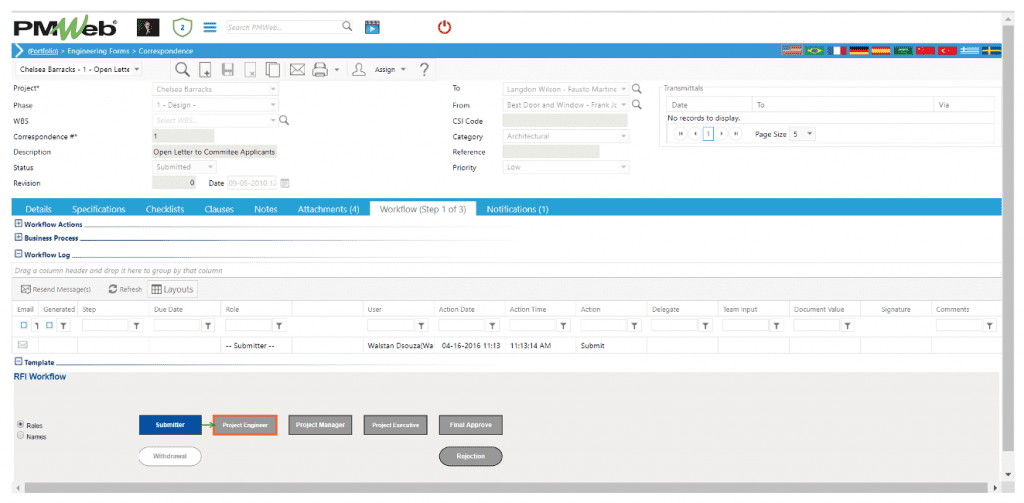Click the Refresh button
Image resolution: width=1024 pixels, height=503 pixels.
pos(125,289)
